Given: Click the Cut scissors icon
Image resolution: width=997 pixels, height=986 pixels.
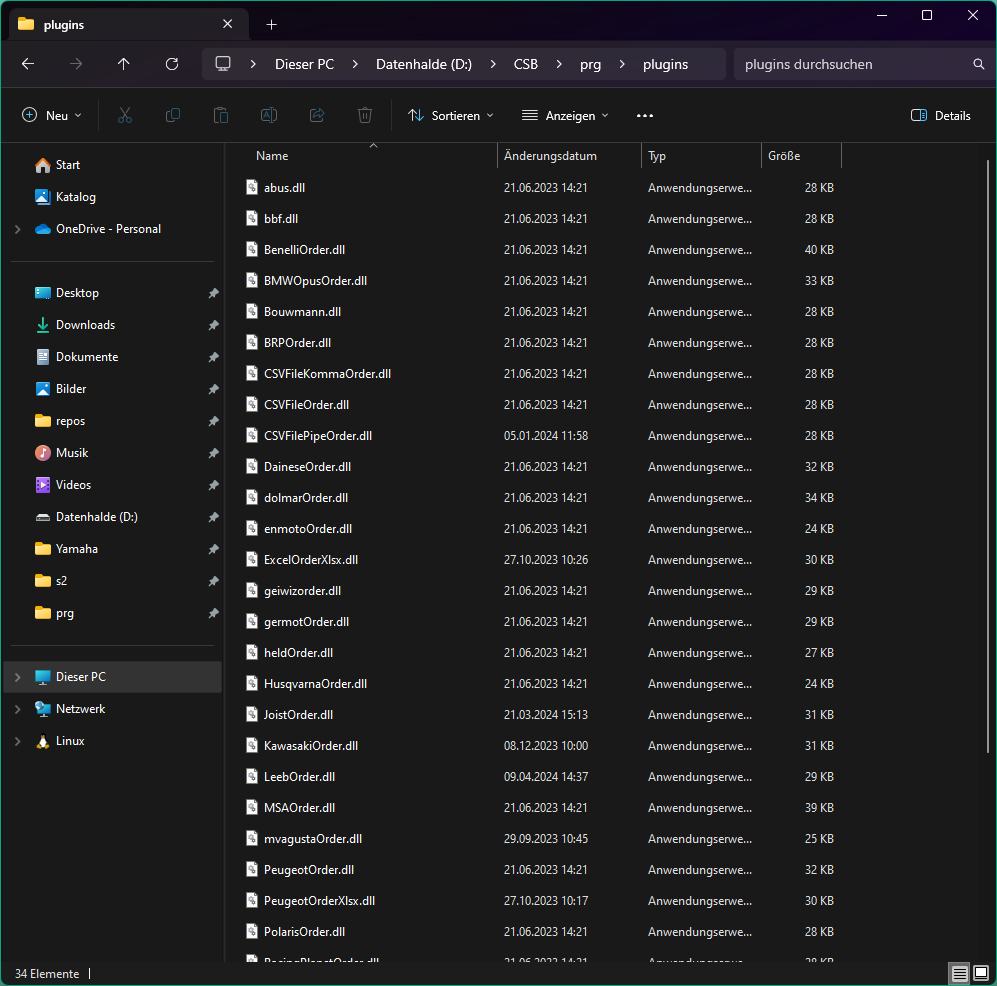Looking at the screenshot, I should 125,115.
